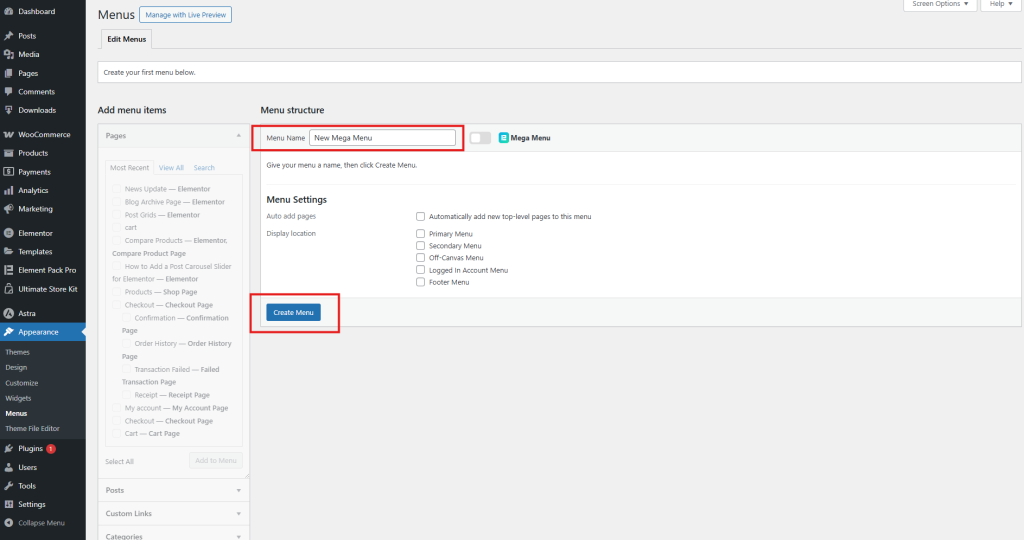Image resolution: width=1024 pixels, height=540 pixels.
Task: Click the Comments bubble icon
Action: 8,91
